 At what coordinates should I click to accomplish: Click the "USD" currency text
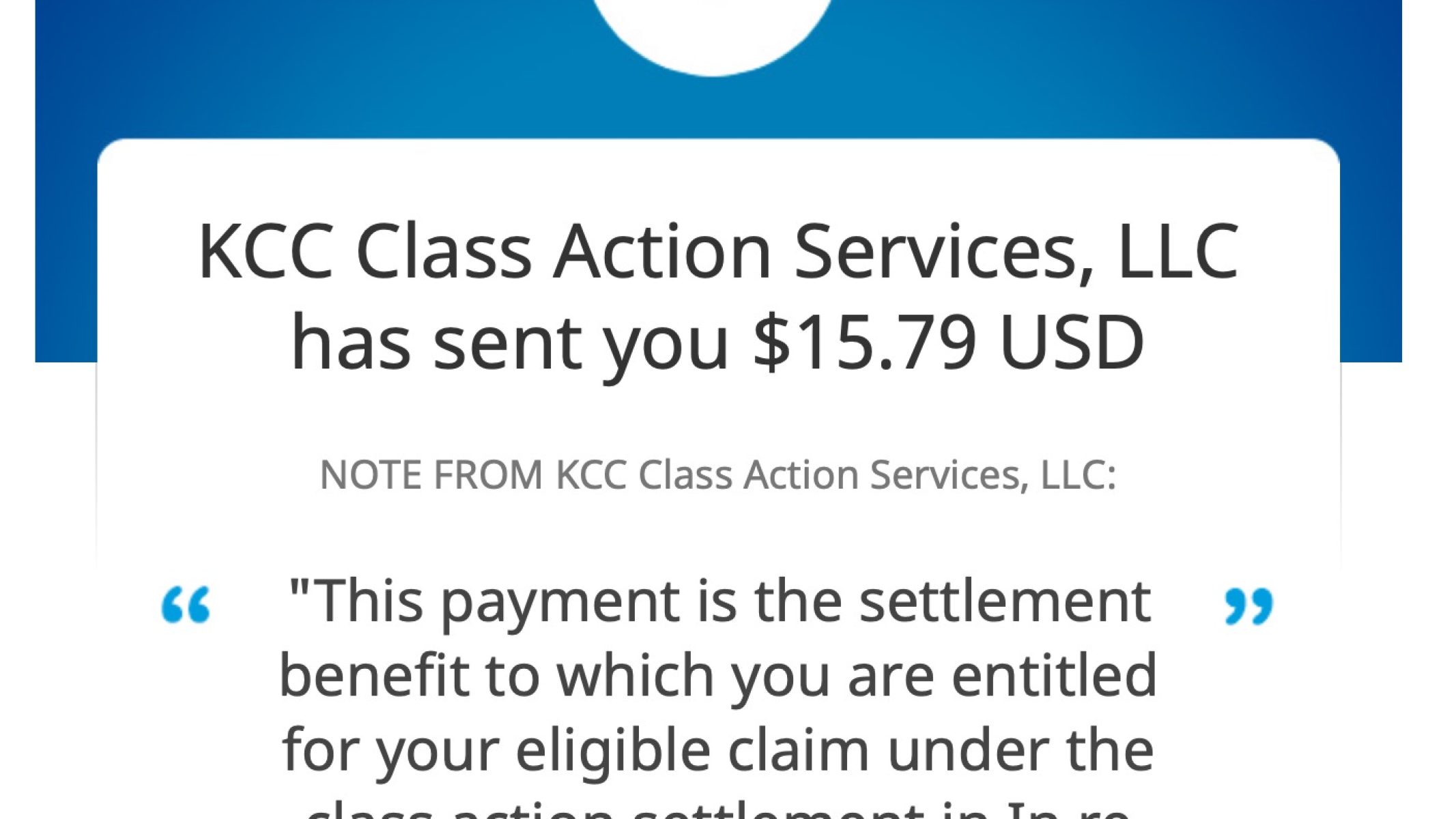pyautogui.click(x=1072, y=343)
